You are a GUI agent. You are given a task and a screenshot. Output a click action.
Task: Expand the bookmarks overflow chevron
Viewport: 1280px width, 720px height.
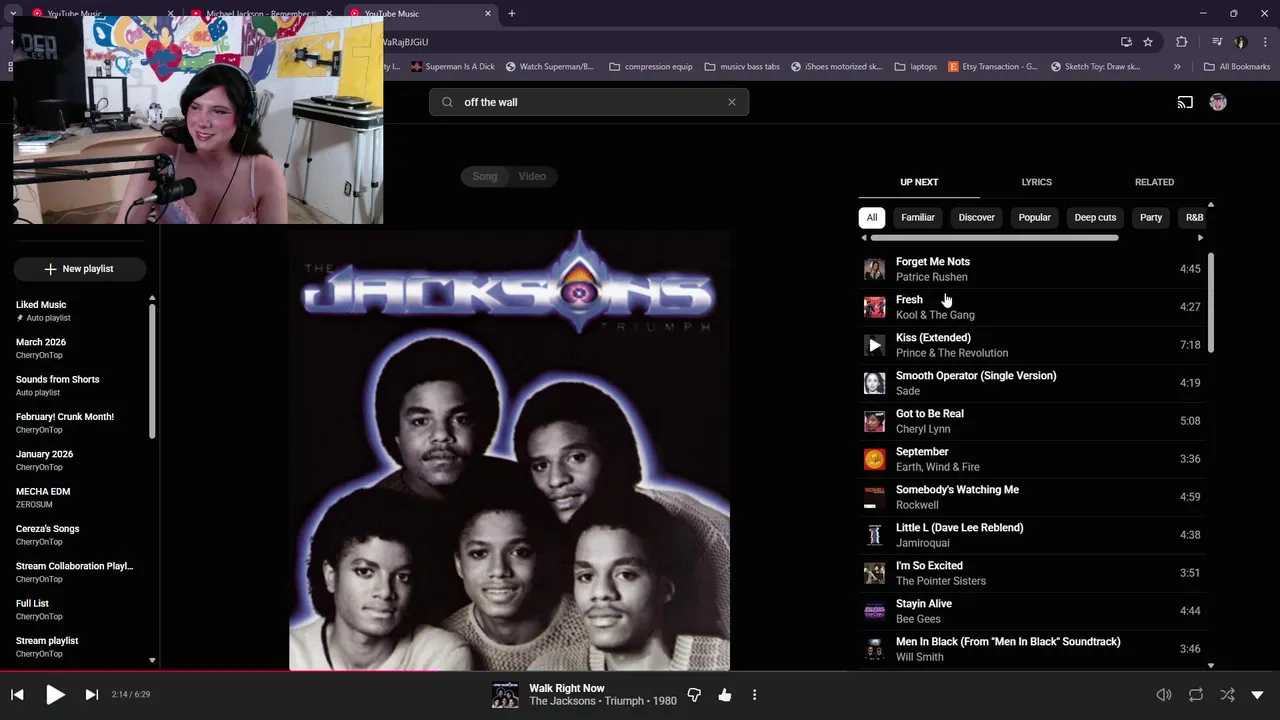(1177, 67)
